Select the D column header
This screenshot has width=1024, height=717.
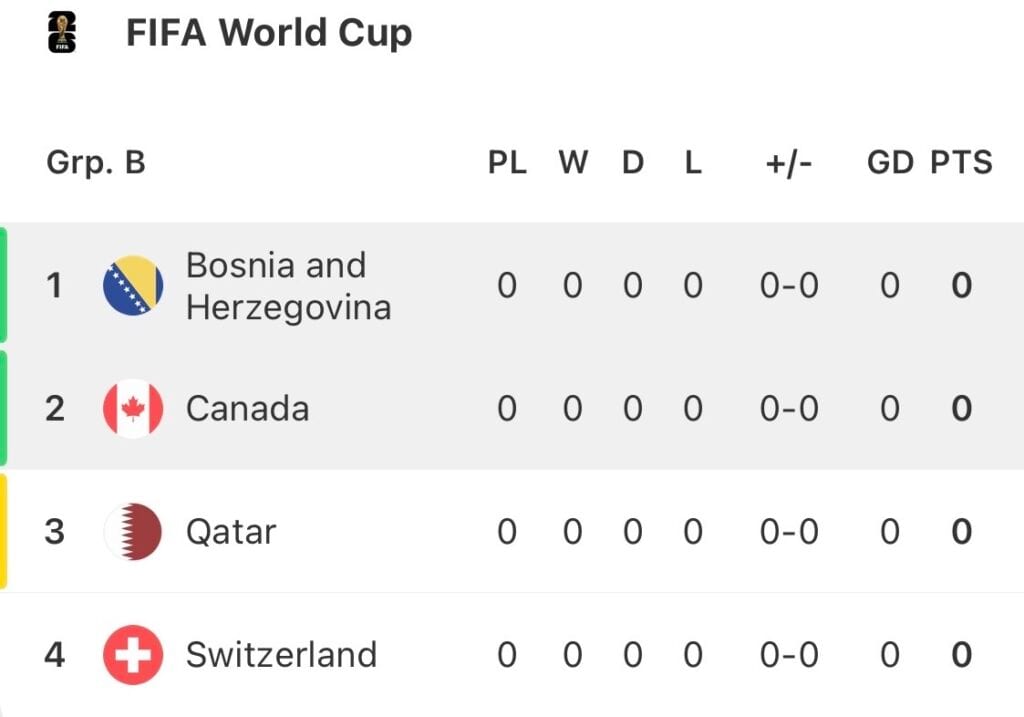[x=633, y=162]
